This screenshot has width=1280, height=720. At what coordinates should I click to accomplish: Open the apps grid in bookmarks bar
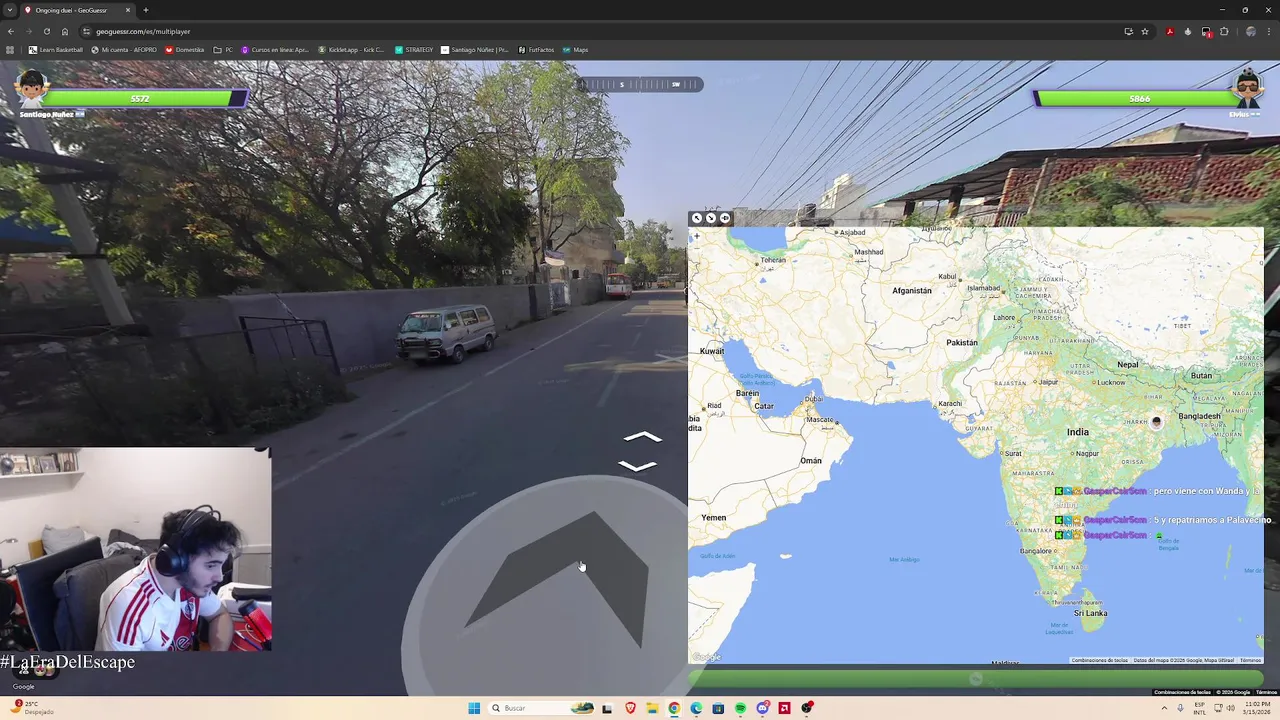tap(10, 50)
